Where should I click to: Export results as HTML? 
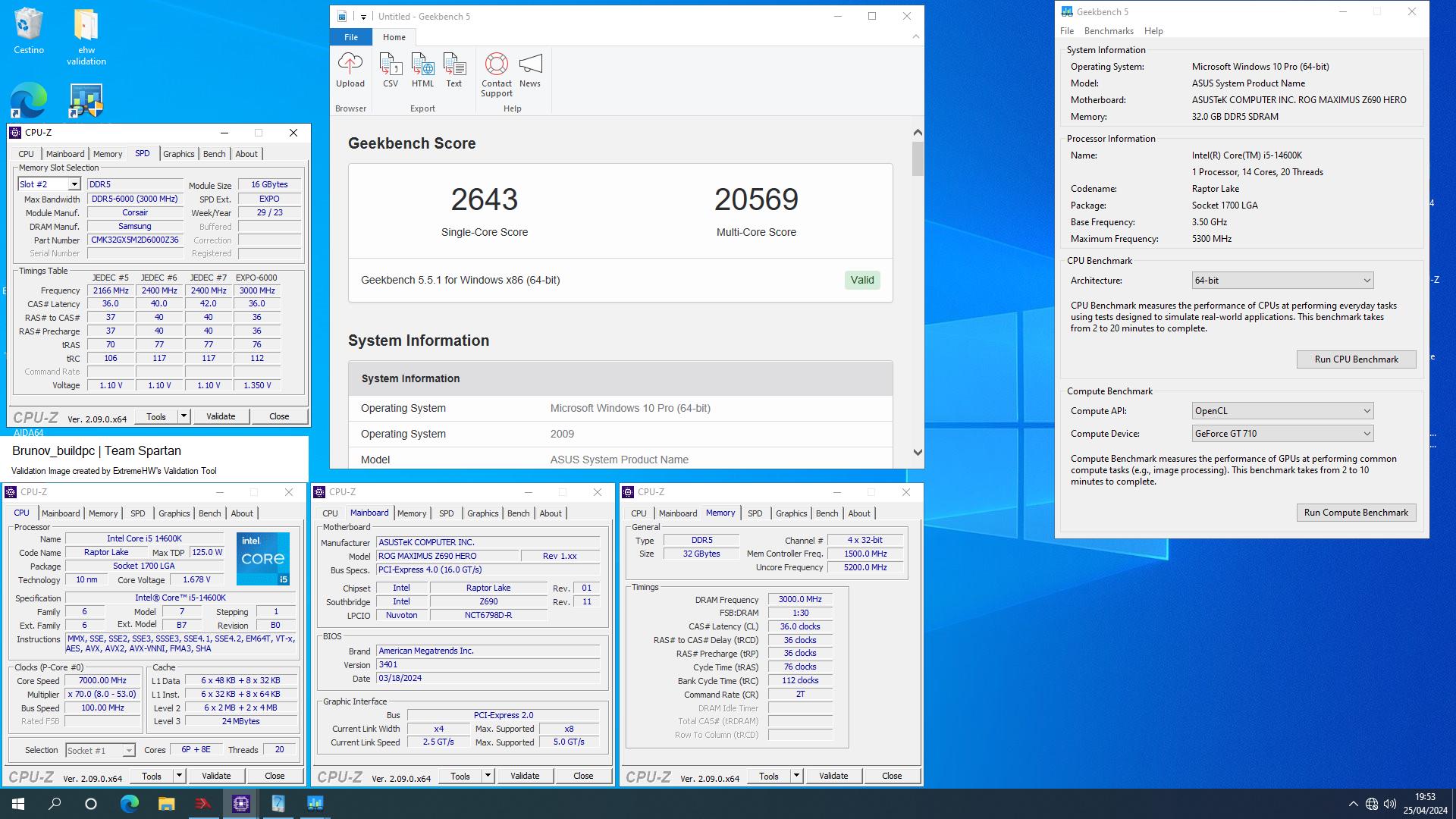coord(422,71)
